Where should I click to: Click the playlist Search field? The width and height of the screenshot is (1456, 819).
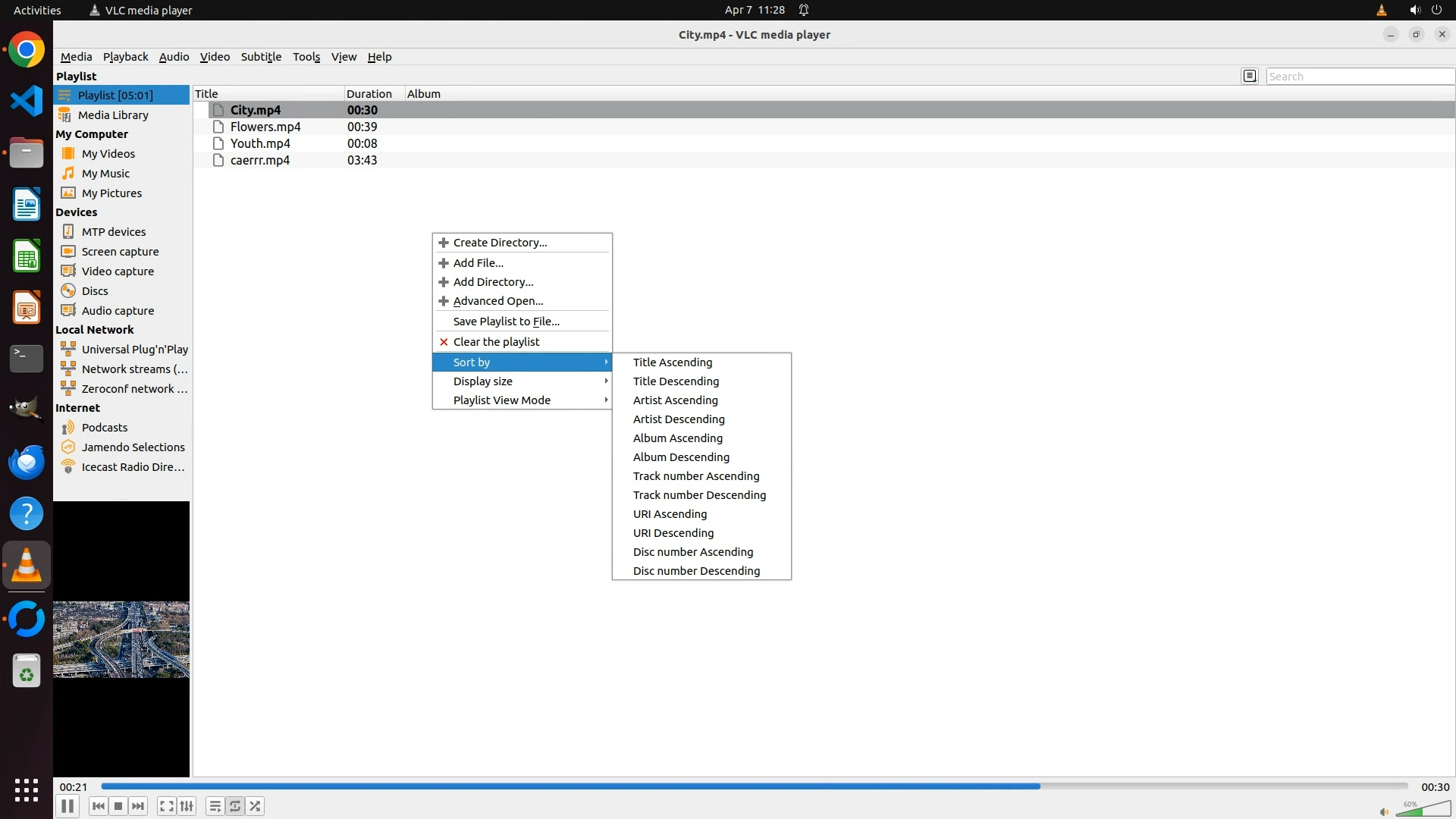tap(1359, 77)
